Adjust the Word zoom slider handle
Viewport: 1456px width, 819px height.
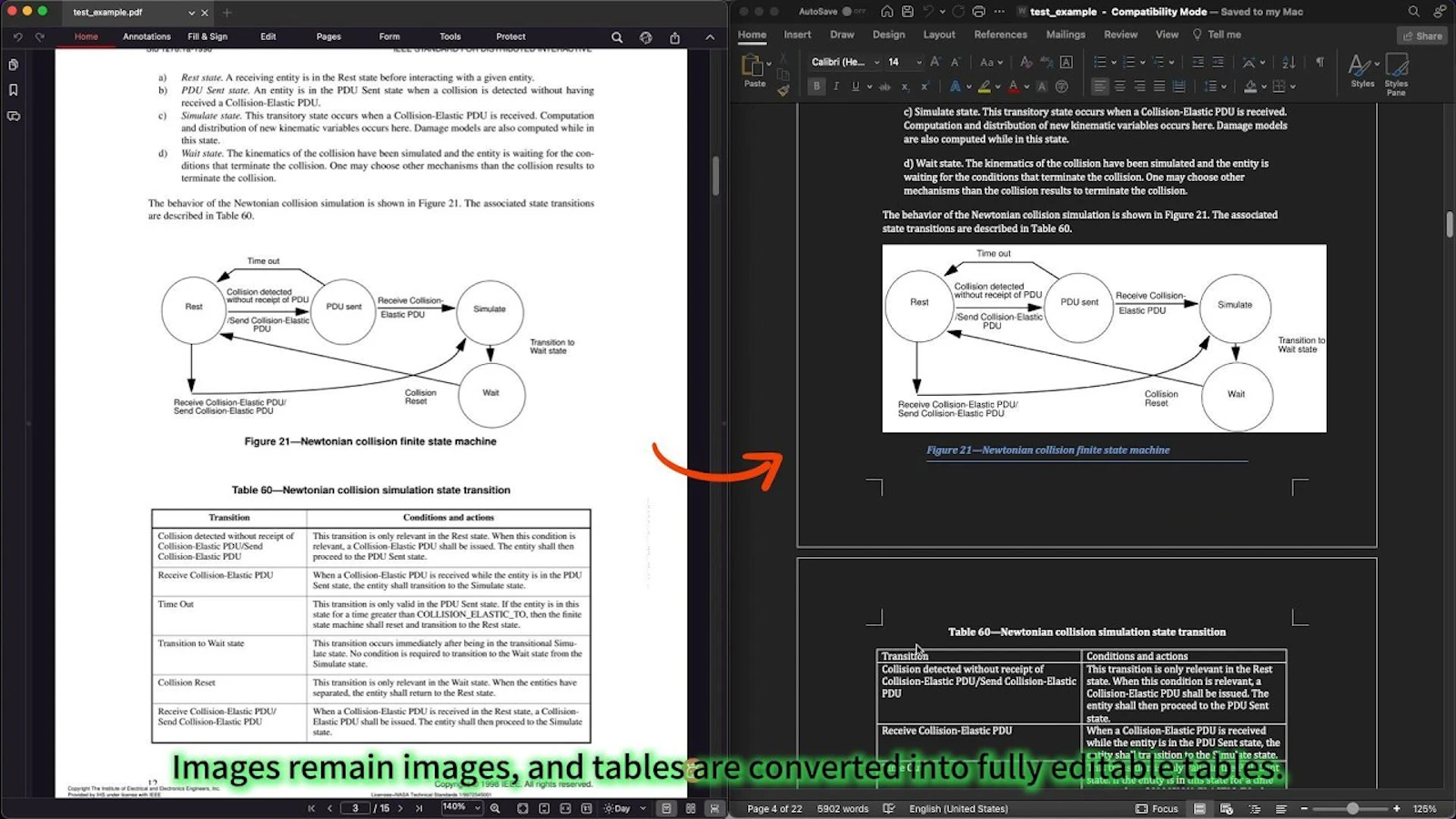(1352, 808)
